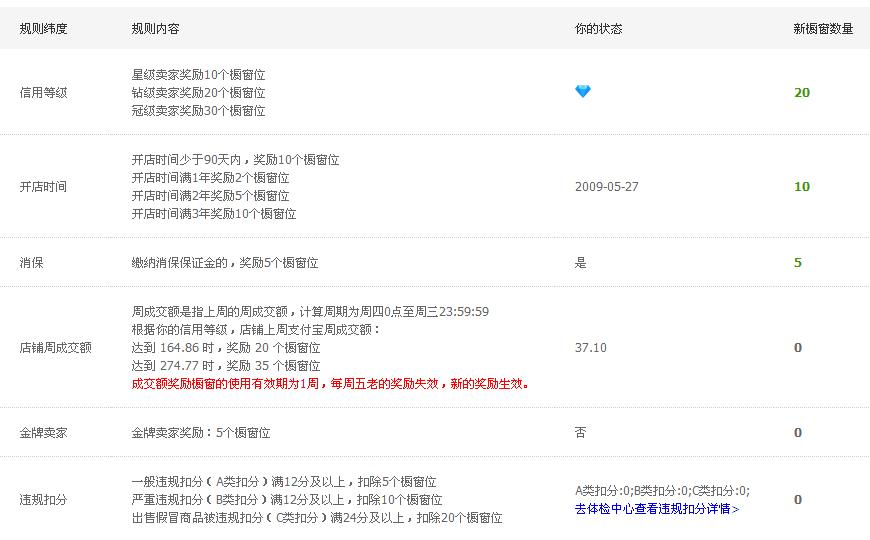870x540 pixels.
Task: Click the text 金牌卖家奖励：5个橱窗位
Action: click(201, 432)
